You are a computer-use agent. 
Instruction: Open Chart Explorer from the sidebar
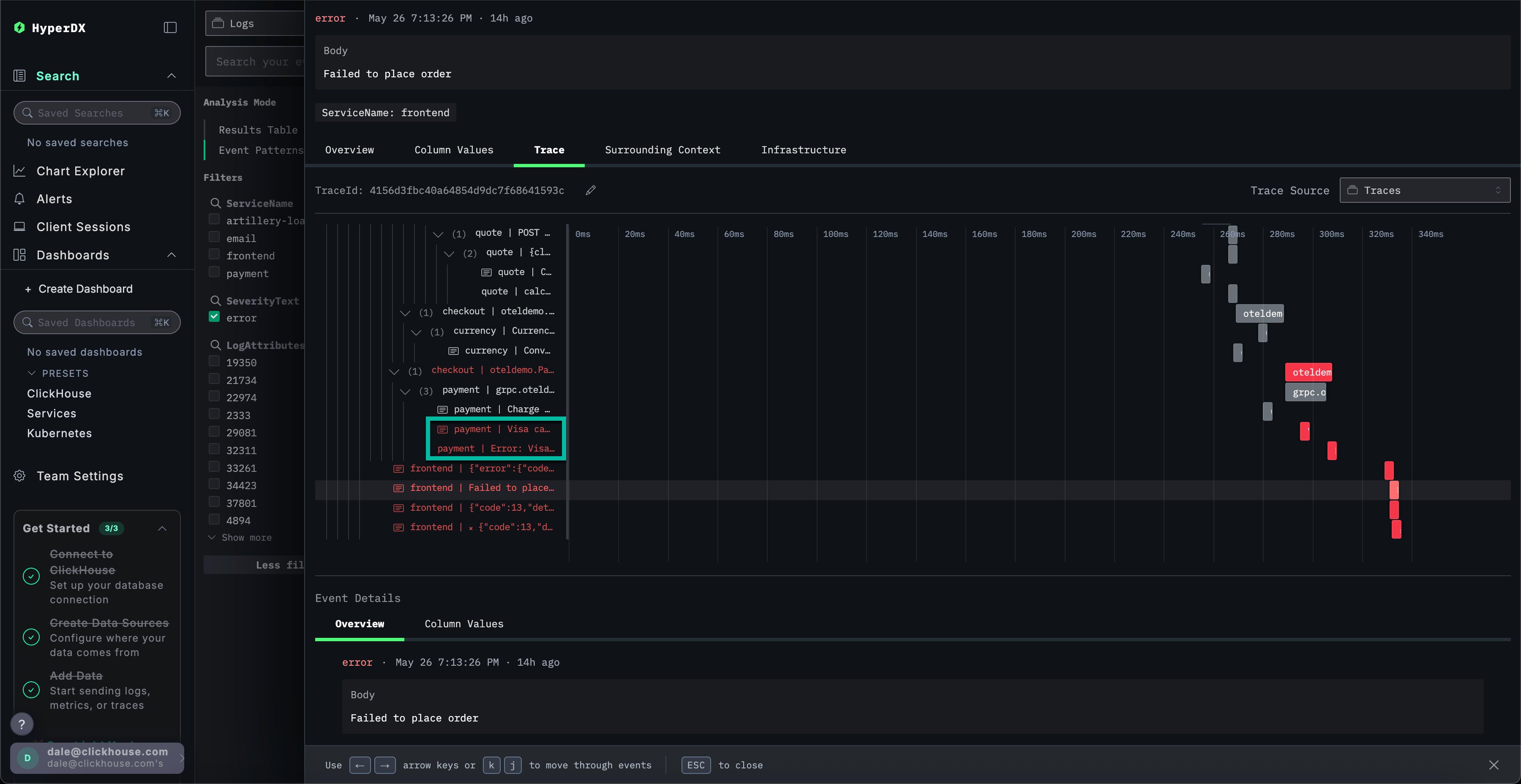click(x=80, y=171)
